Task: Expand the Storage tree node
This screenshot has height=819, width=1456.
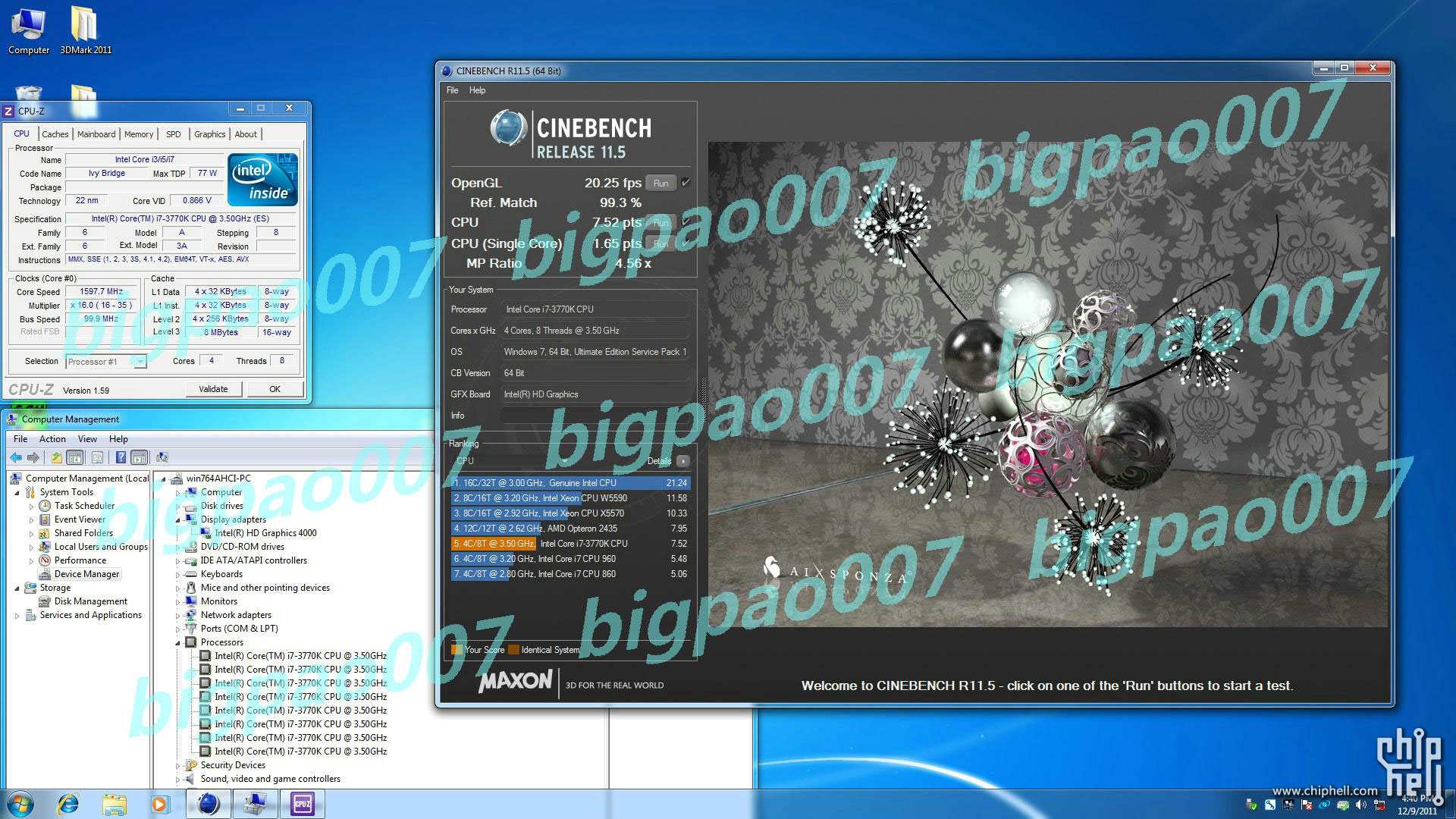Action: pos(16,587)
